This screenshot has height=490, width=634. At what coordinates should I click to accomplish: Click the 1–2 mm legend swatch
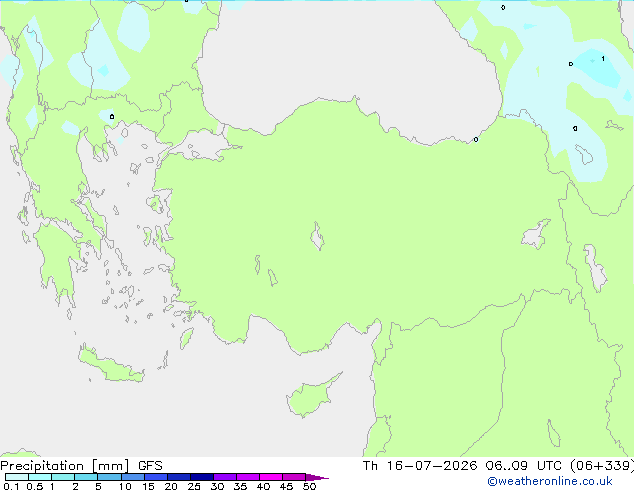click(63, 477)
